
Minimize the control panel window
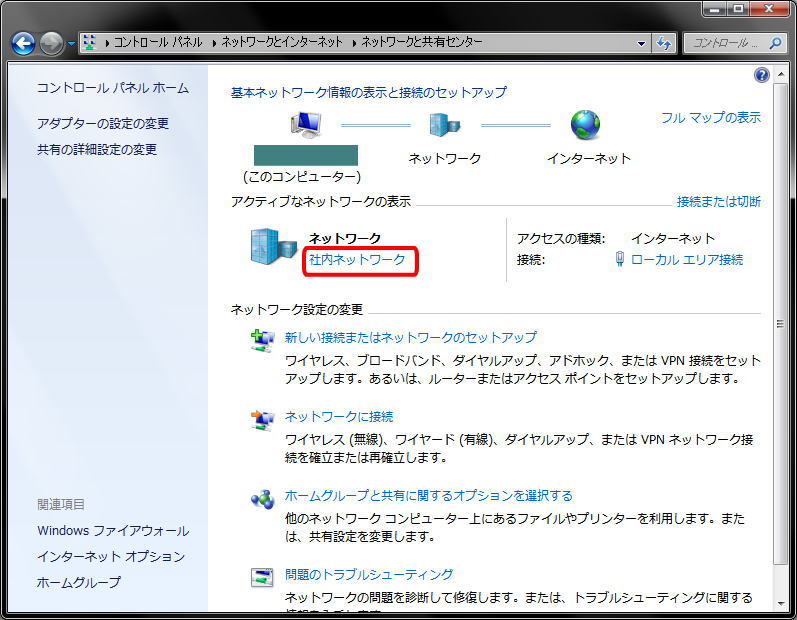coord(715,9)
